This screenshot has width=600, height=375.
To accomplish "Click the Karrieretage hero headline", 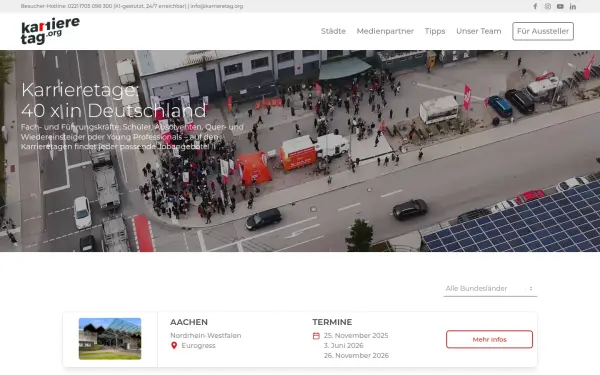I will pos(114,100).
